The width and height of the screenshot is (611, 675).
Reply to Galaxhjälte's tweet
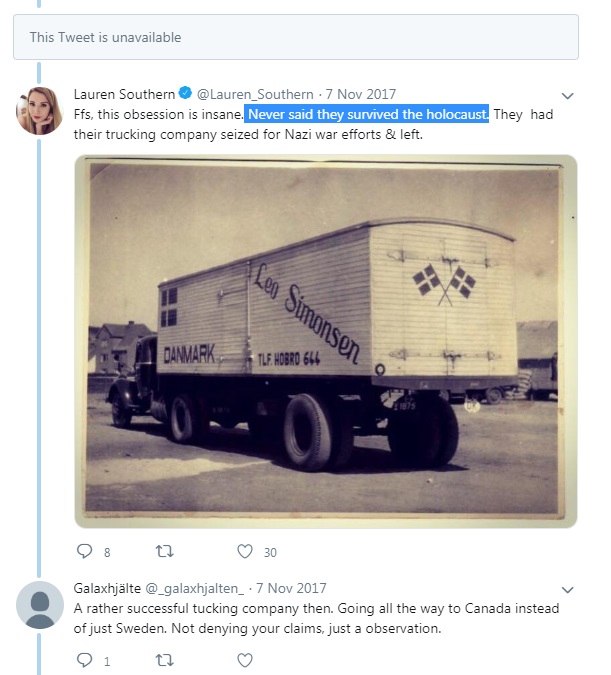tap(84, 660)
